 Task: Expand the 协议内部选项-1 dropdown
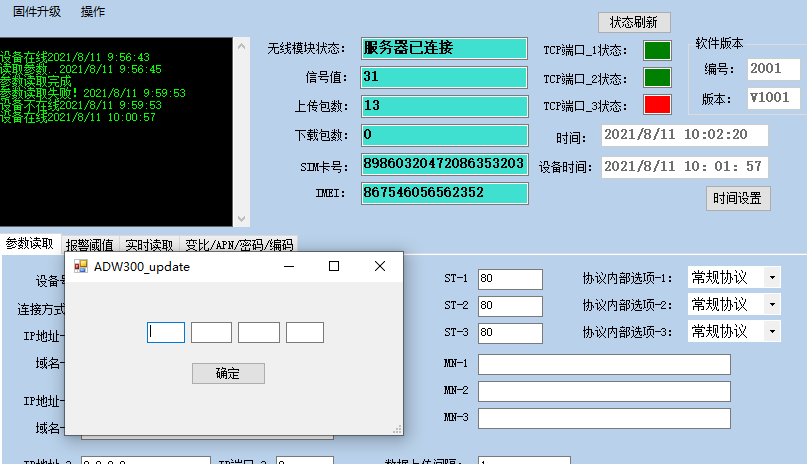pyautogui.click(x=772, y=277)
